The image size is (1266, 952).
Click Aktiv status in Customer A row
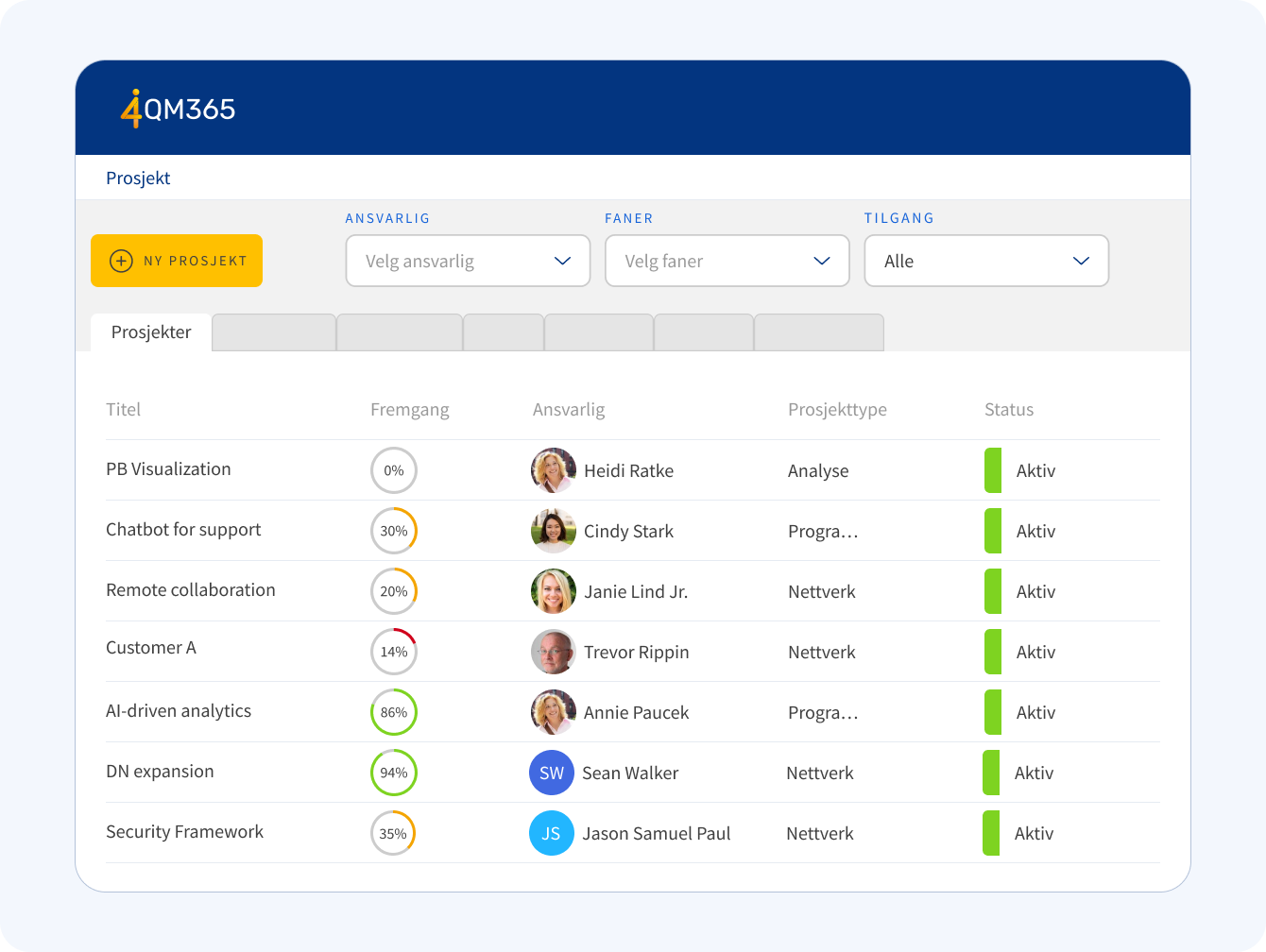(1035, 652)
